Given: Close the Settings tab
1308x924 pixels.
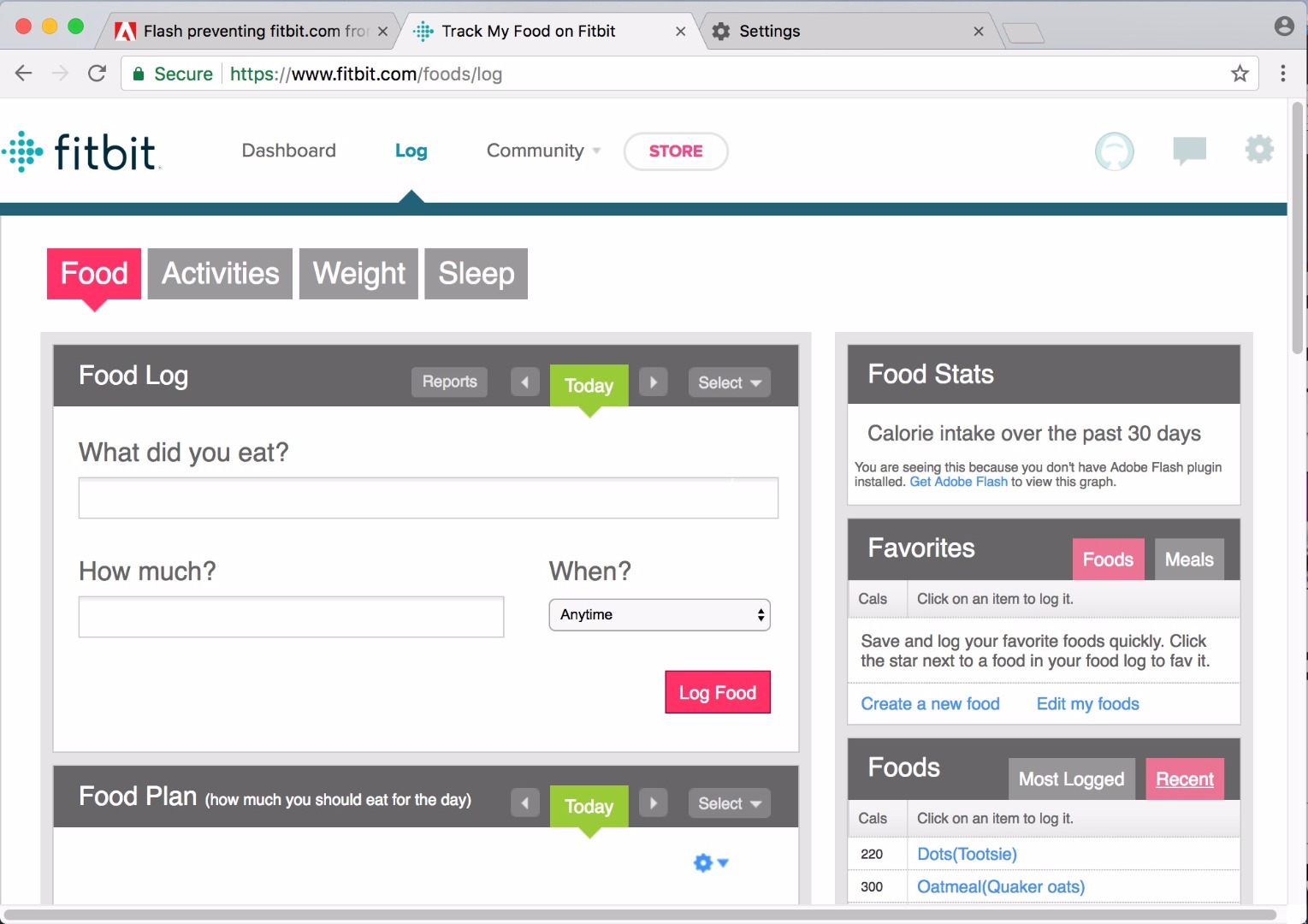Looking at the screenshot, I should [978, 32].
